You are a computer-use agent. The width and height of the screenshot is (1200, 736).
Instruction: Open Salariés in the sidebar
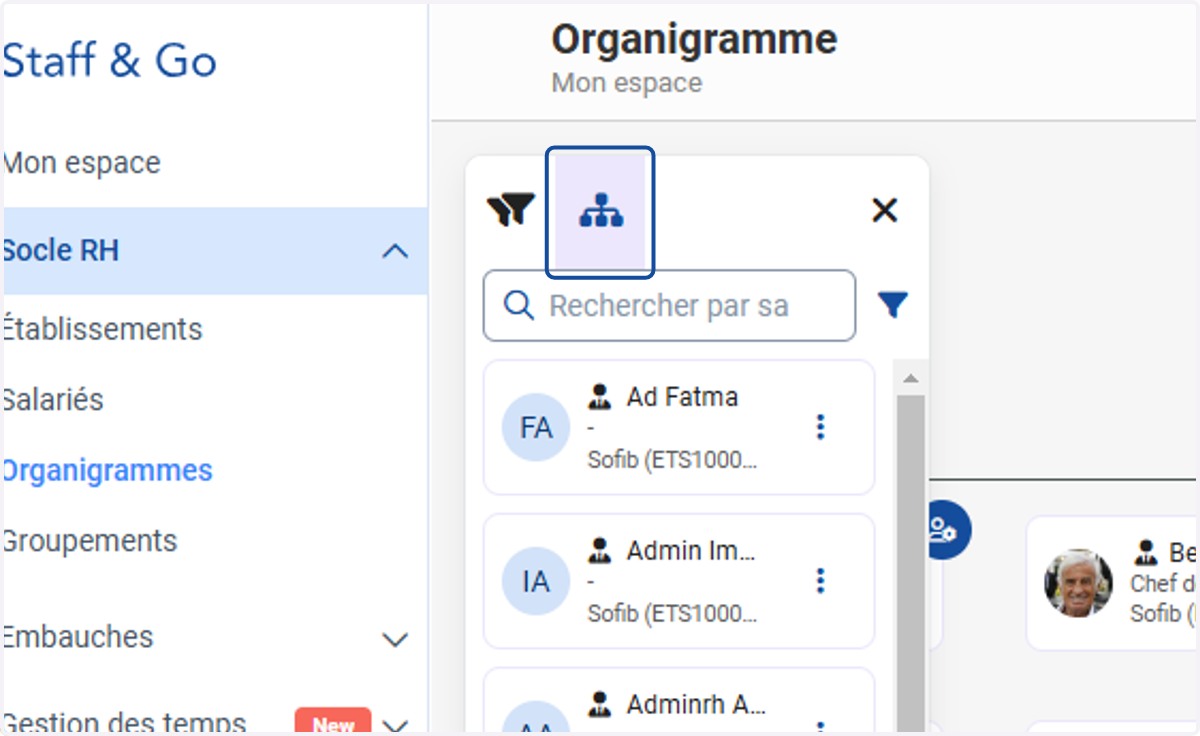click(54, 400)
